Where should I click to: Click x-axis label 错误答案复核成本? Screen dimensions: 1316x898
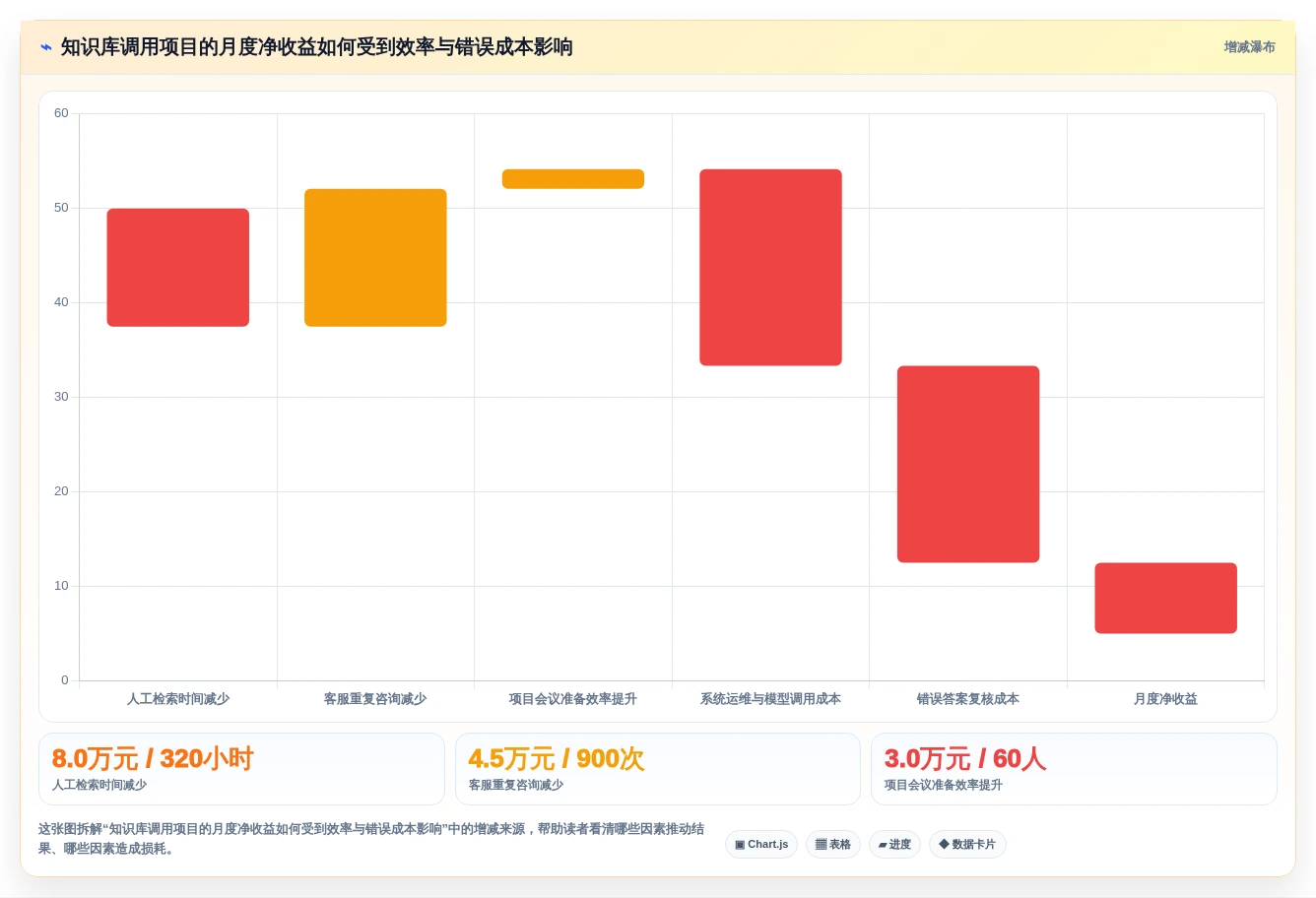968,699
